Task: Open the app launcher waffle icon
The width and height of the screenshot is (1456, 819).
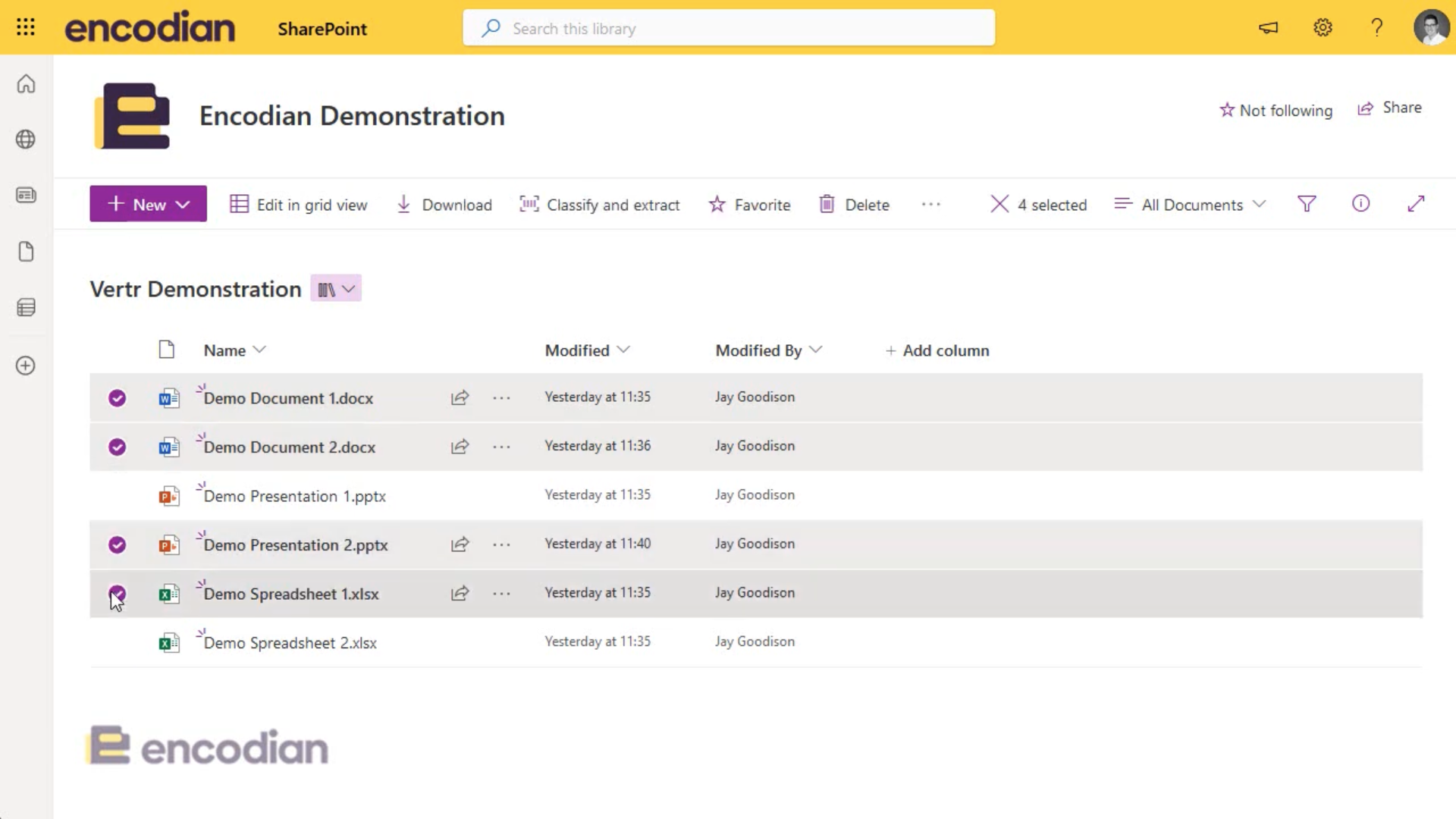Action: (26, 27)
